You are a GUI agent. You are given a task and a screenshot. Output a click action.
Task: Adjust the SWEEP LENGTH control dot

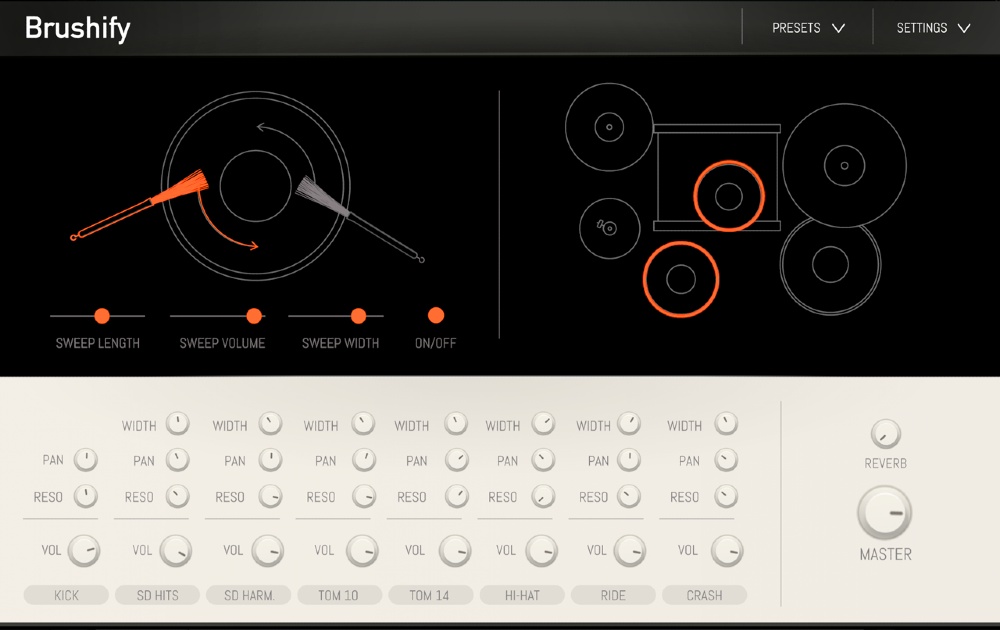(x=103, y=315)
